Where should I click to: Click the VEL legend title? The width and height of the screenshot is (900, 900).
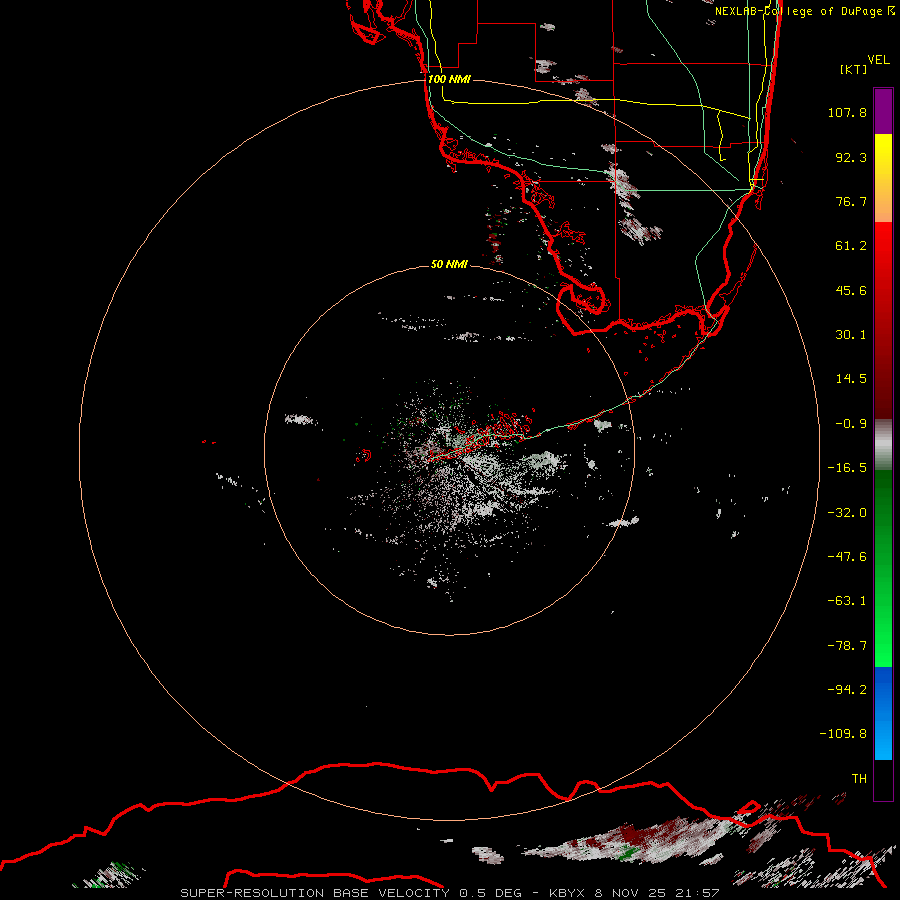(878, 59)
